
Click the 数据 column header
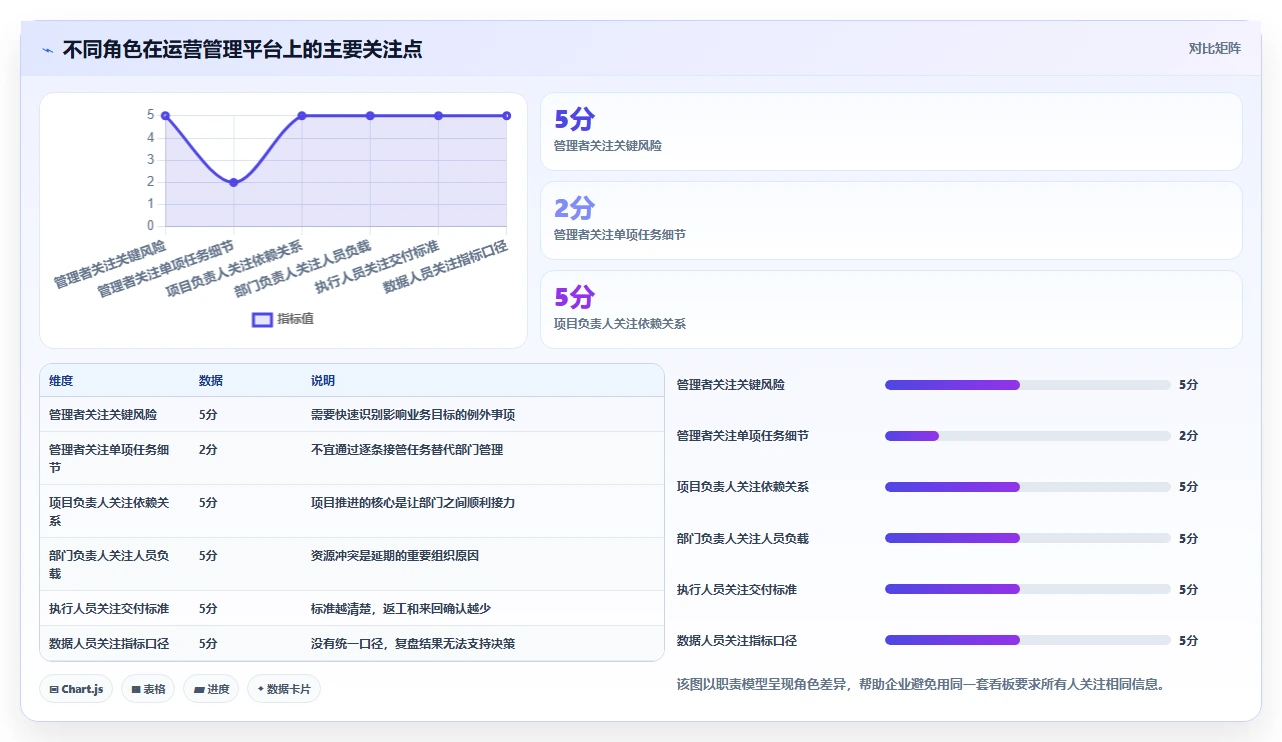(x=211, y=381)
